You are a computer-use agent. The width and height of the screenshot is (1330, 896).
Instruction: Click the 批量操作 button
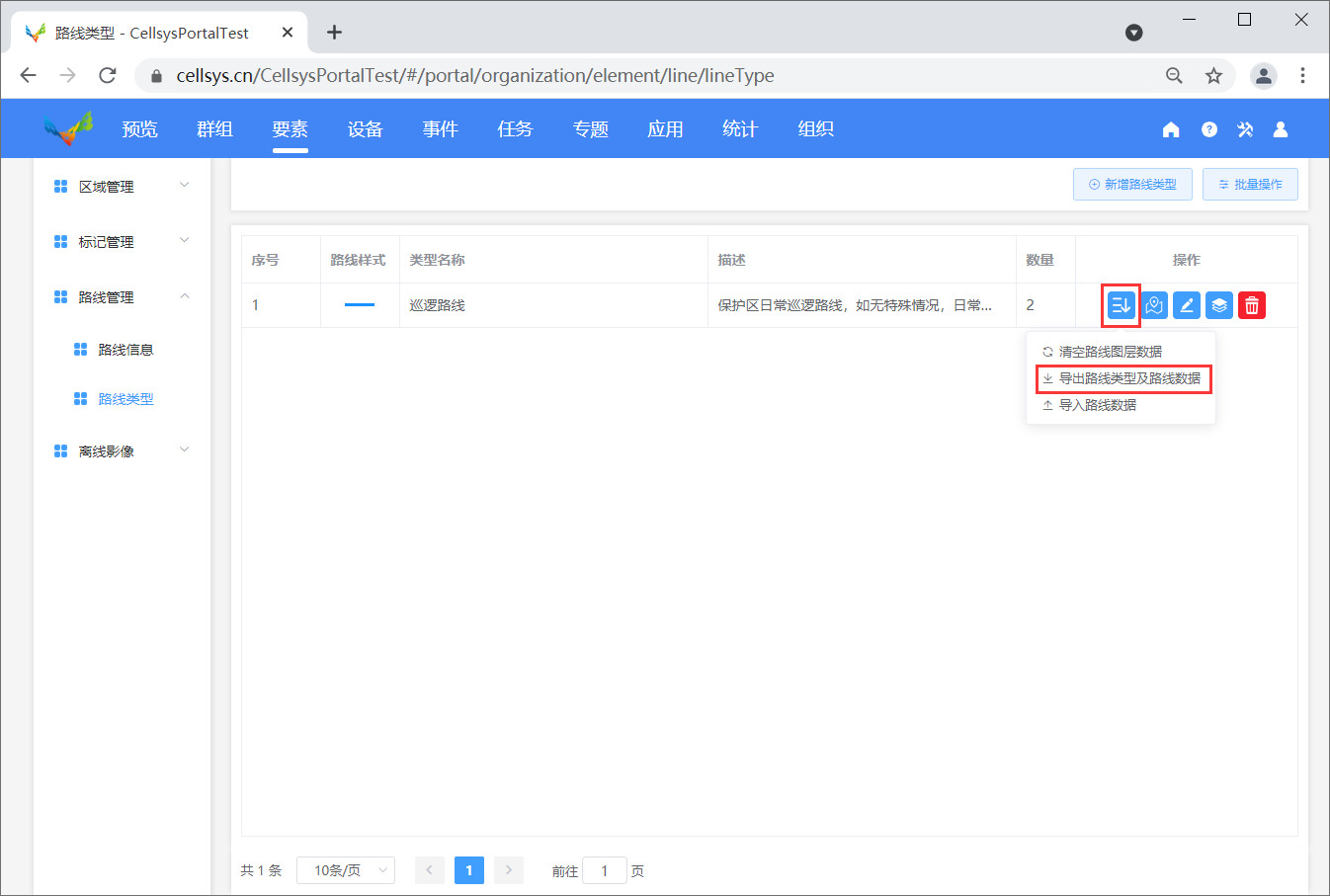click(1250, 185)
